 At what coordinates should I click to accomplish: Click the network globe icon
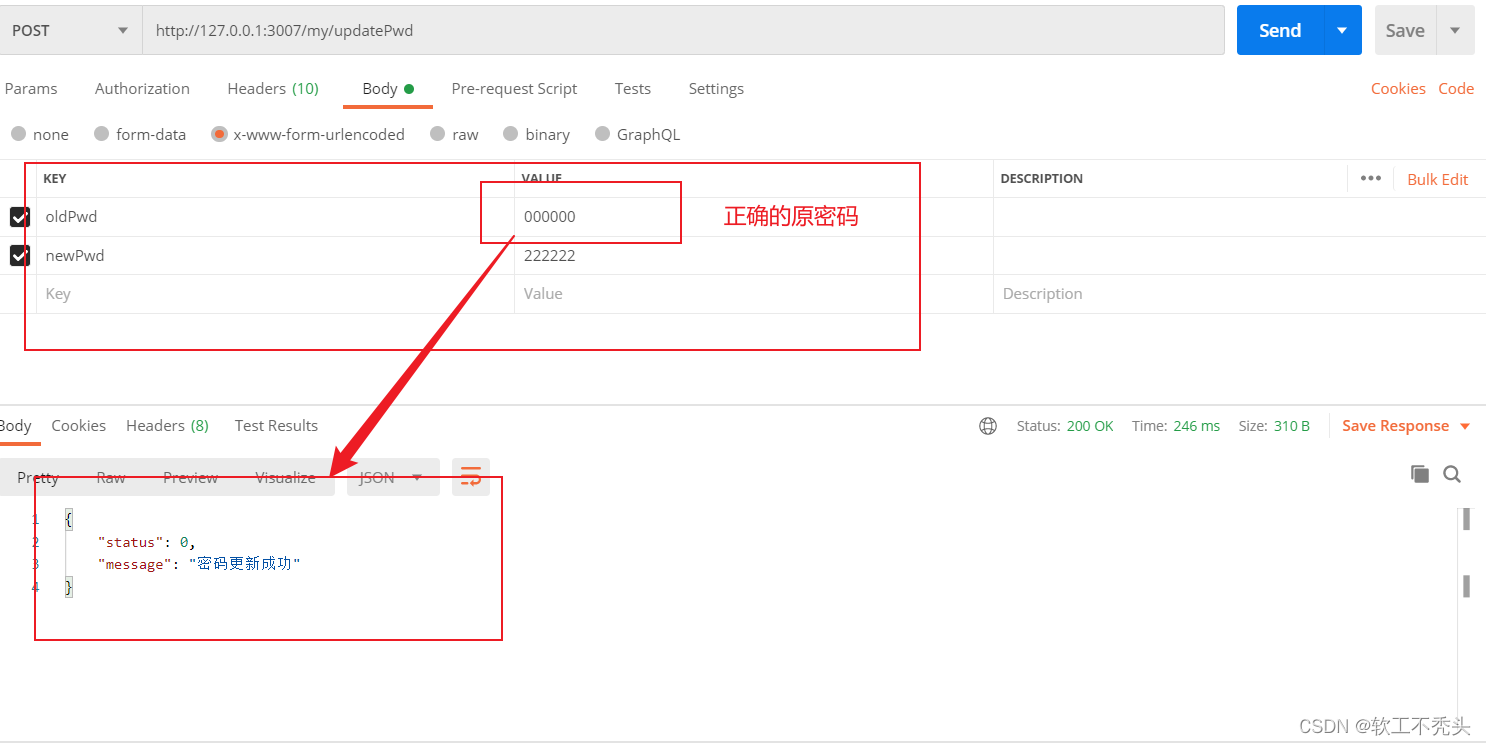pyautogui.click(x=988, y=426)
